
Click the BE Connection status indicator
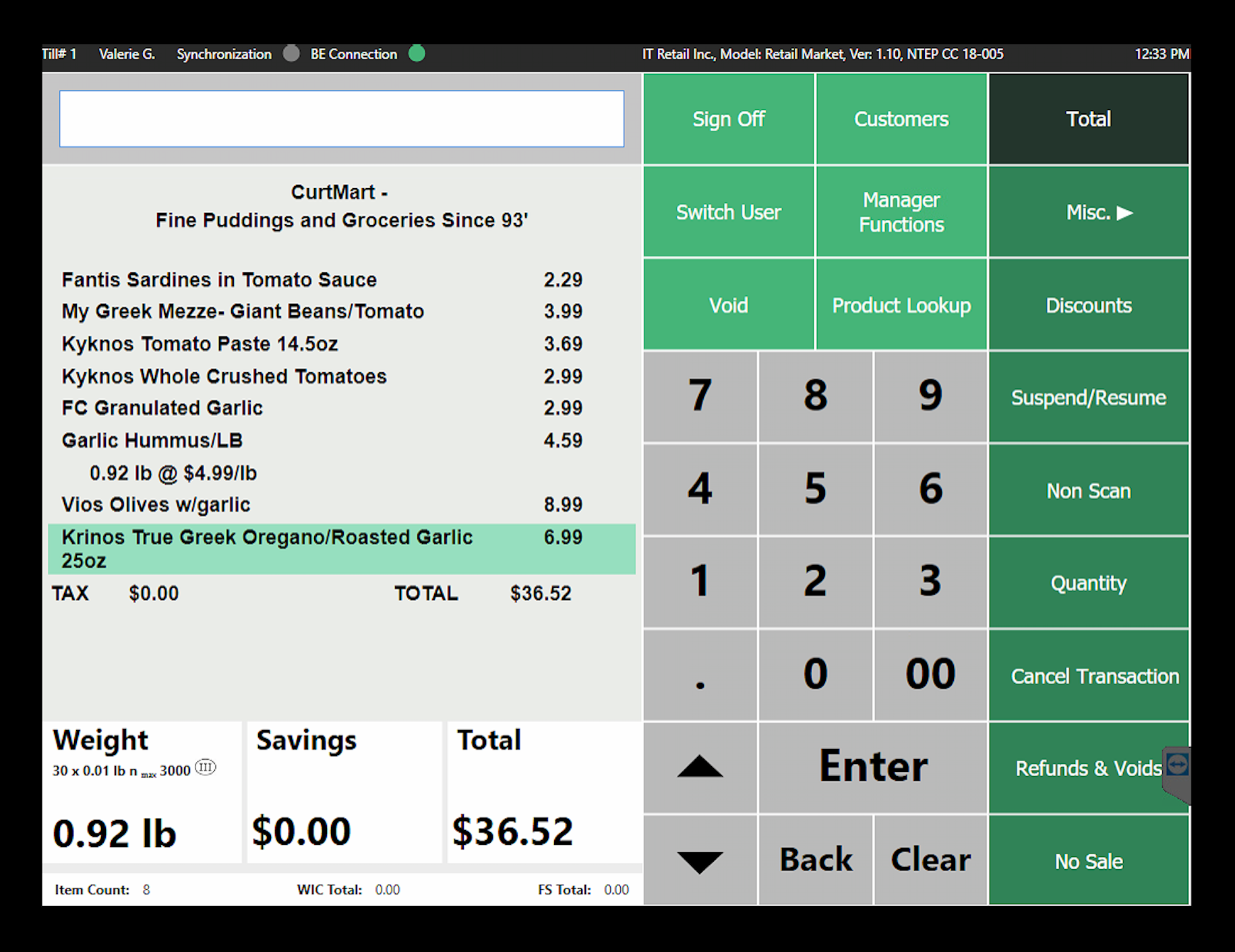coord(417,54)
